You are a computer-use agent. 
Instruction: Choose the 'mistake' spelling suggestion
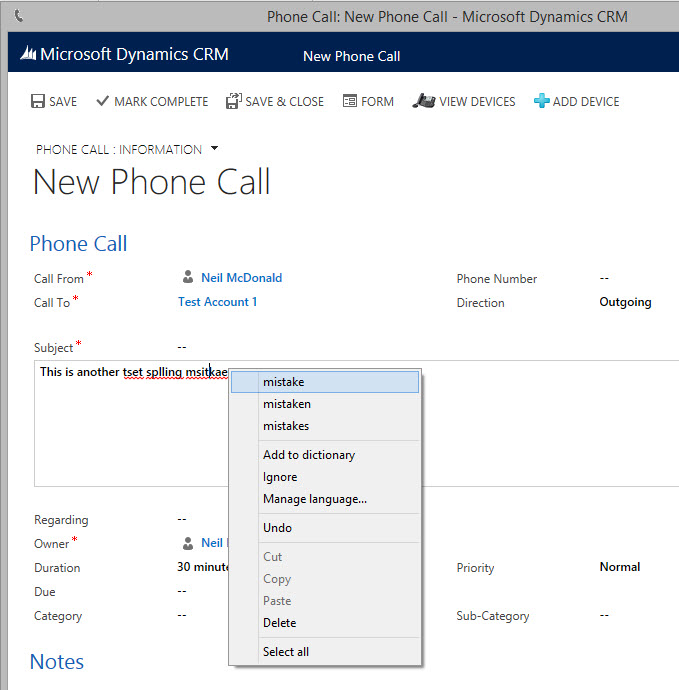click(x=283, y=382)
